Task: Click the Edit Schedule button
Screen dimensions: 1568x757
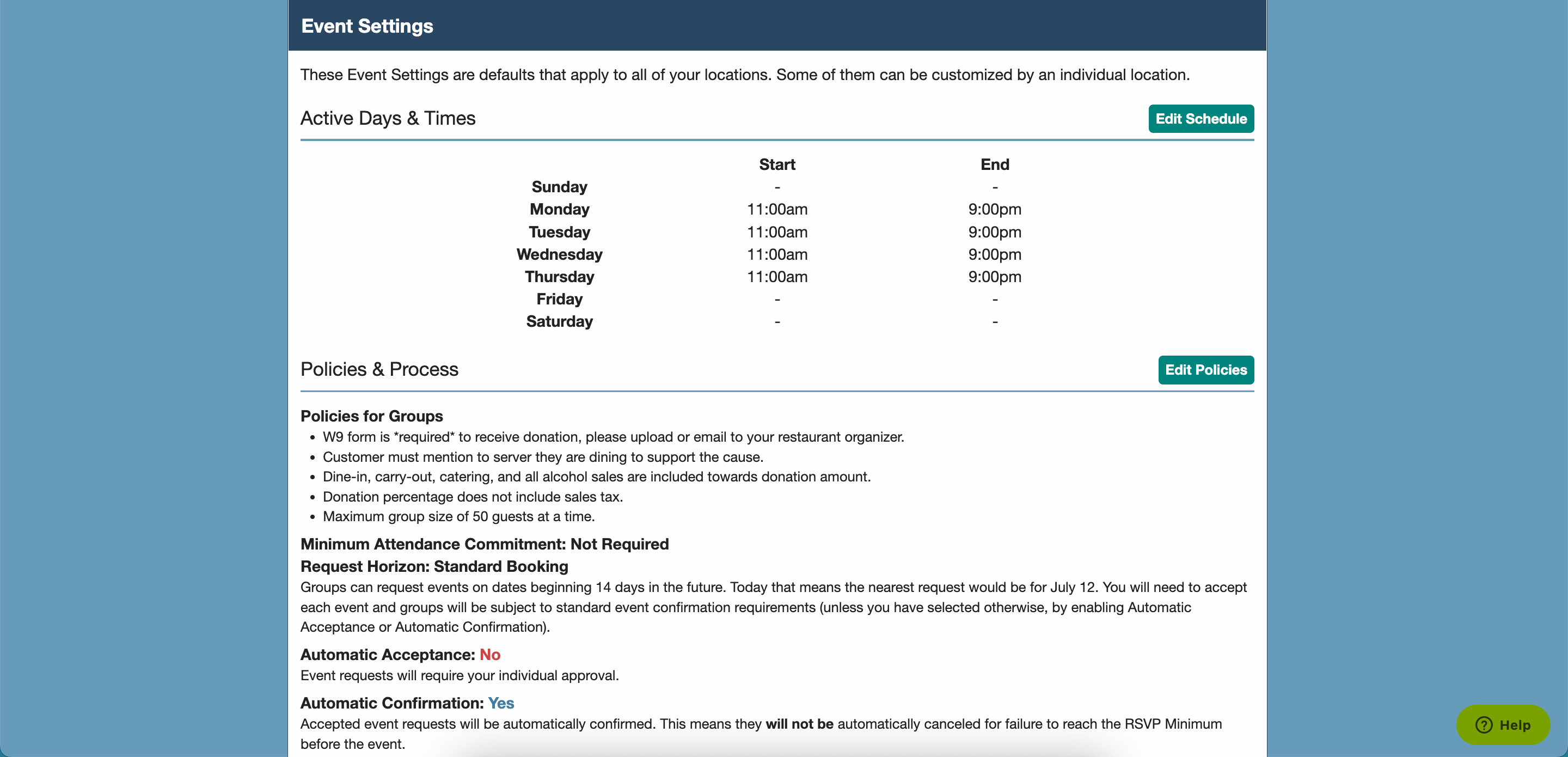Action: click(1200, 119)
